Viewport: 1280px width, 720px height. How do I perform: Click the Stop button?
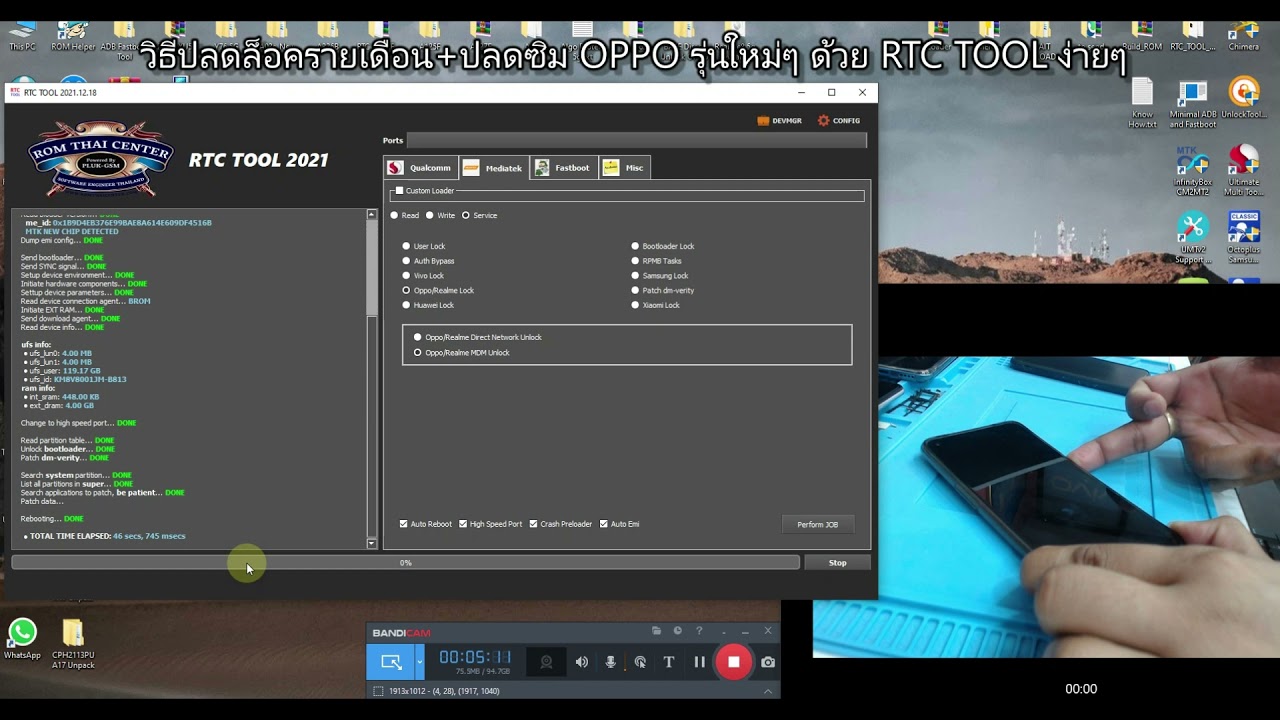click(838, 563)
